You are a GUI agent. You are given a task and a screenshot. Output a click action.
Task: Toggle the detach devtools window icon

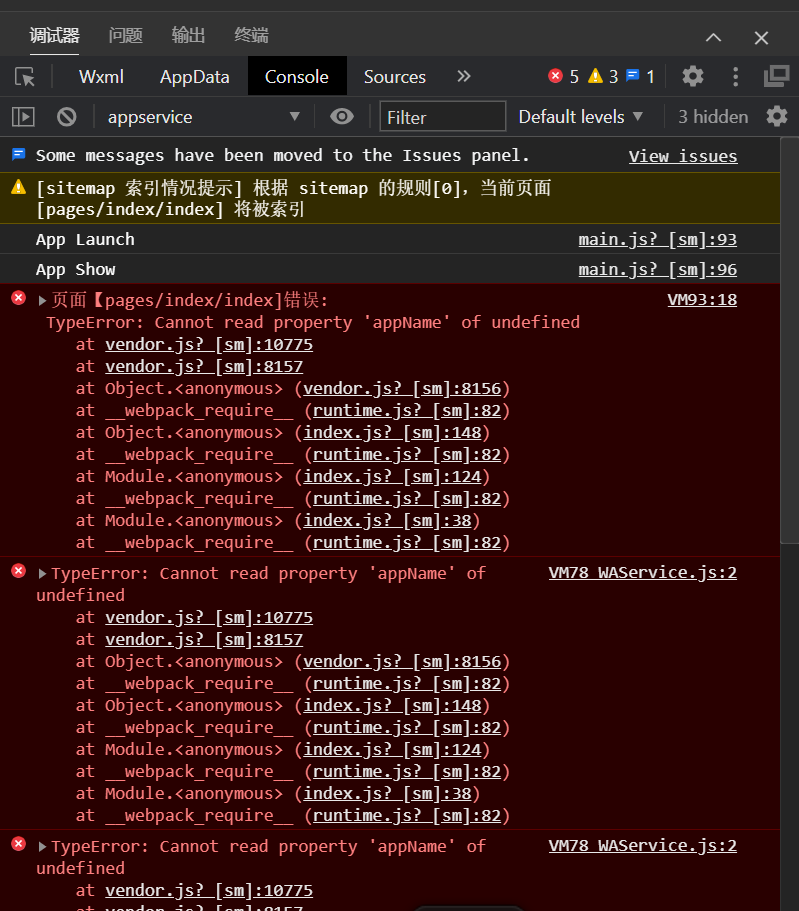point(776,76)
